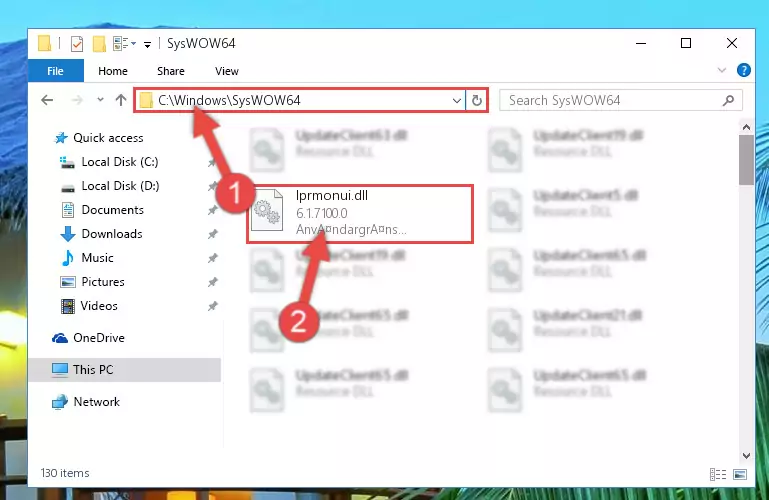Expand the address bar history dropdown
The image size is (769, 500).
[457, 100]
